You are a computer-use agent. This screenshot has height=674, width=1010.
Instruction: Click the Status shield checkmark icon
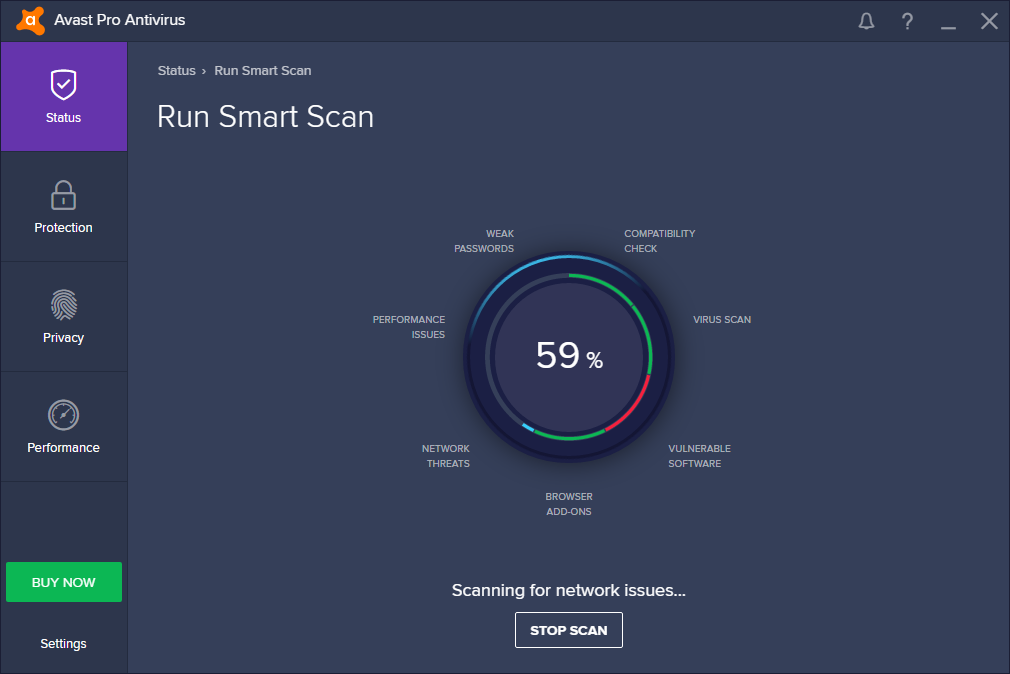[64, 84]
